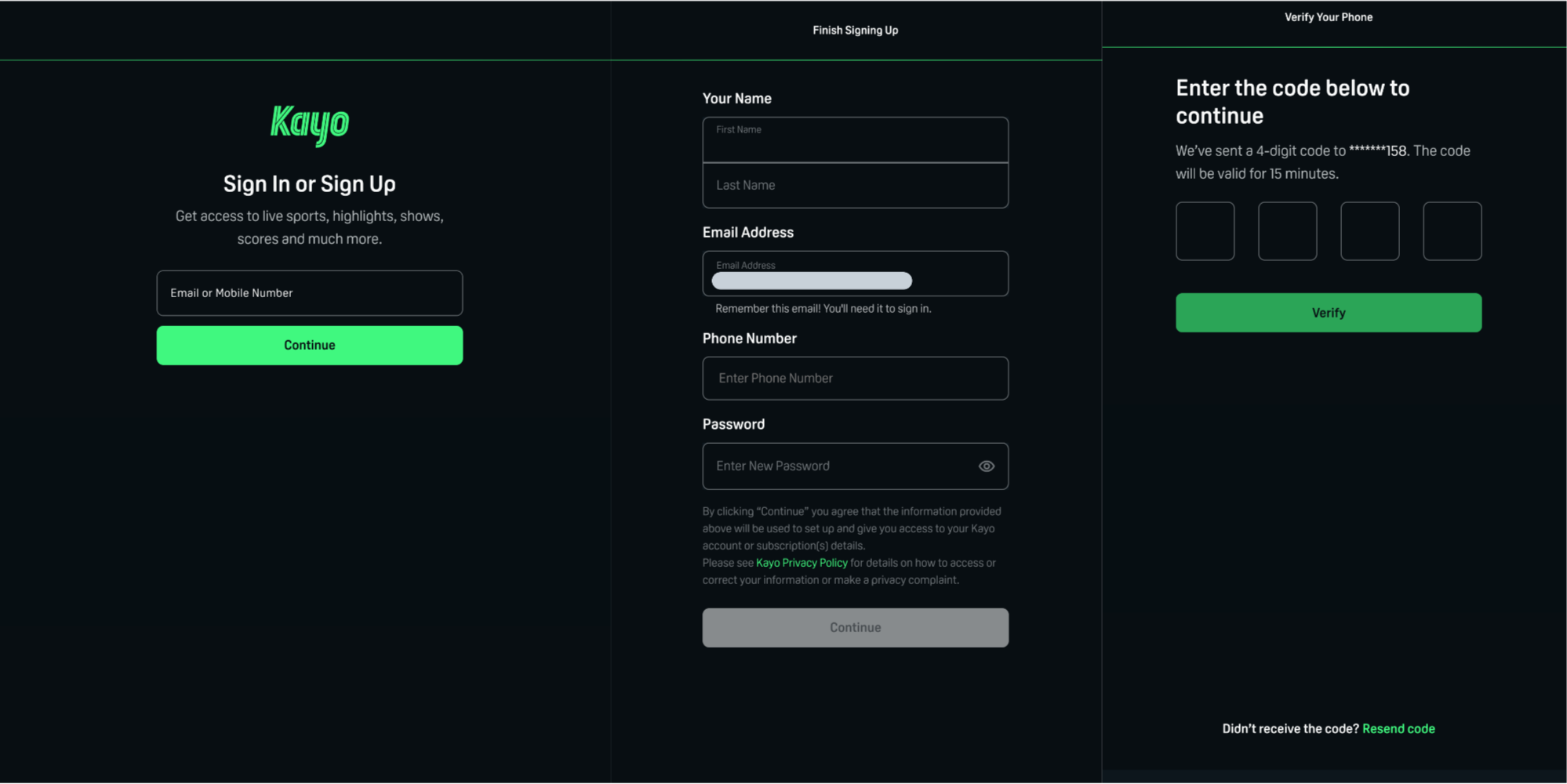Click the greyed-out Continue button
Image resolution: width=1567 pixels, height=784 pixels.
[856, 628]
